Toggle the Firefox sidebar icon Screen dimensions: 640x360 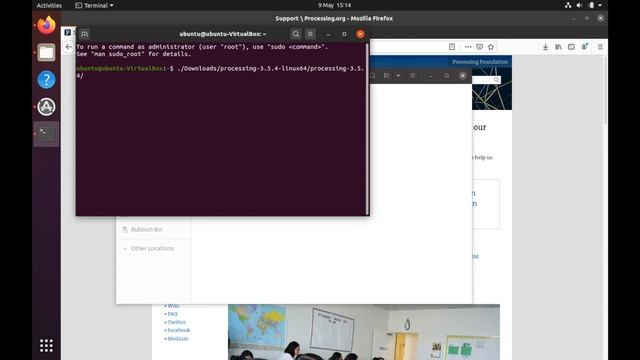571,47
